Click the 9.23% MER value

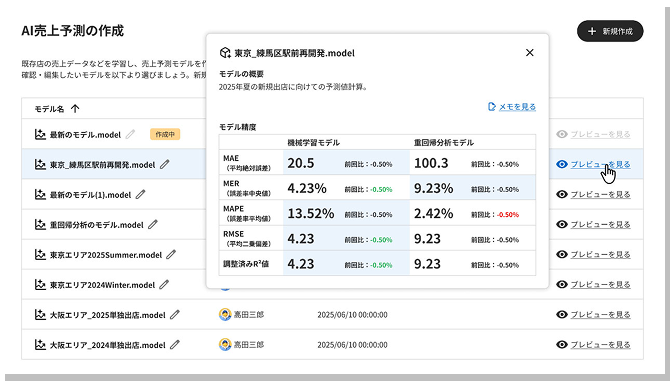pyautogui.click(x=433, y=188)
